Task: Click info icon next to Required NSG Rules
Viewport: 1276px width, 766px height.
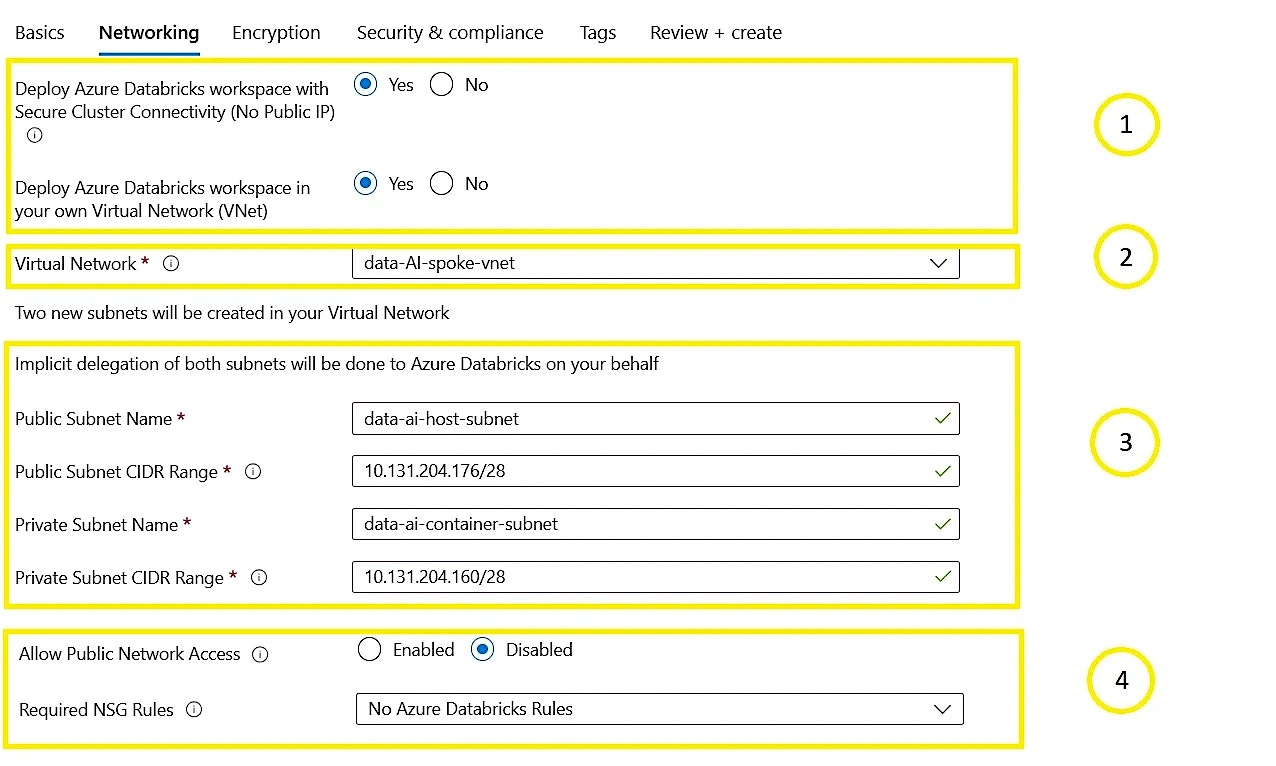Action: click(195, 710)
